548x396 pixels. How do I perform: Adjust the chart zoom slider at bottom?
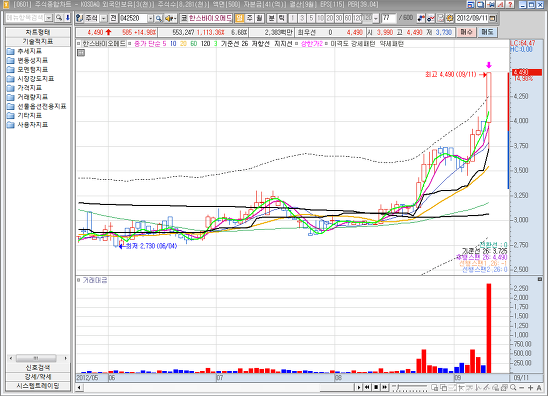pos(410,387)
